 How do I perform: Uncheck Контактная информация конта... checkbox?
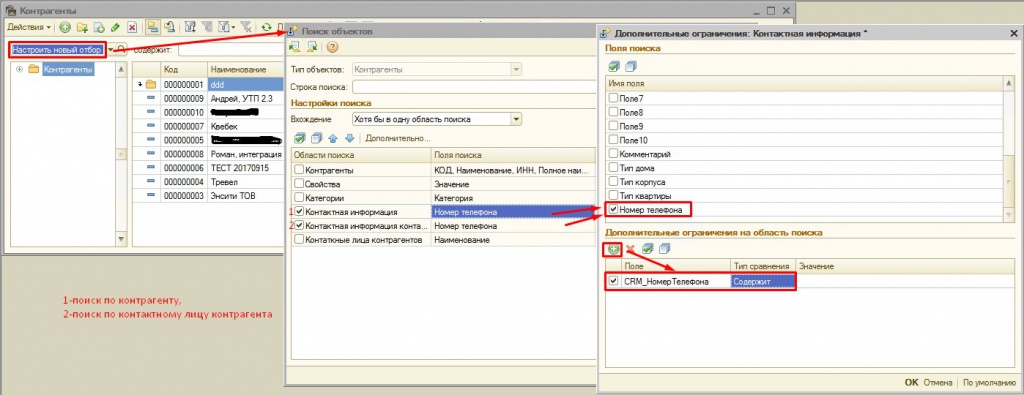[x=299, y=225]
